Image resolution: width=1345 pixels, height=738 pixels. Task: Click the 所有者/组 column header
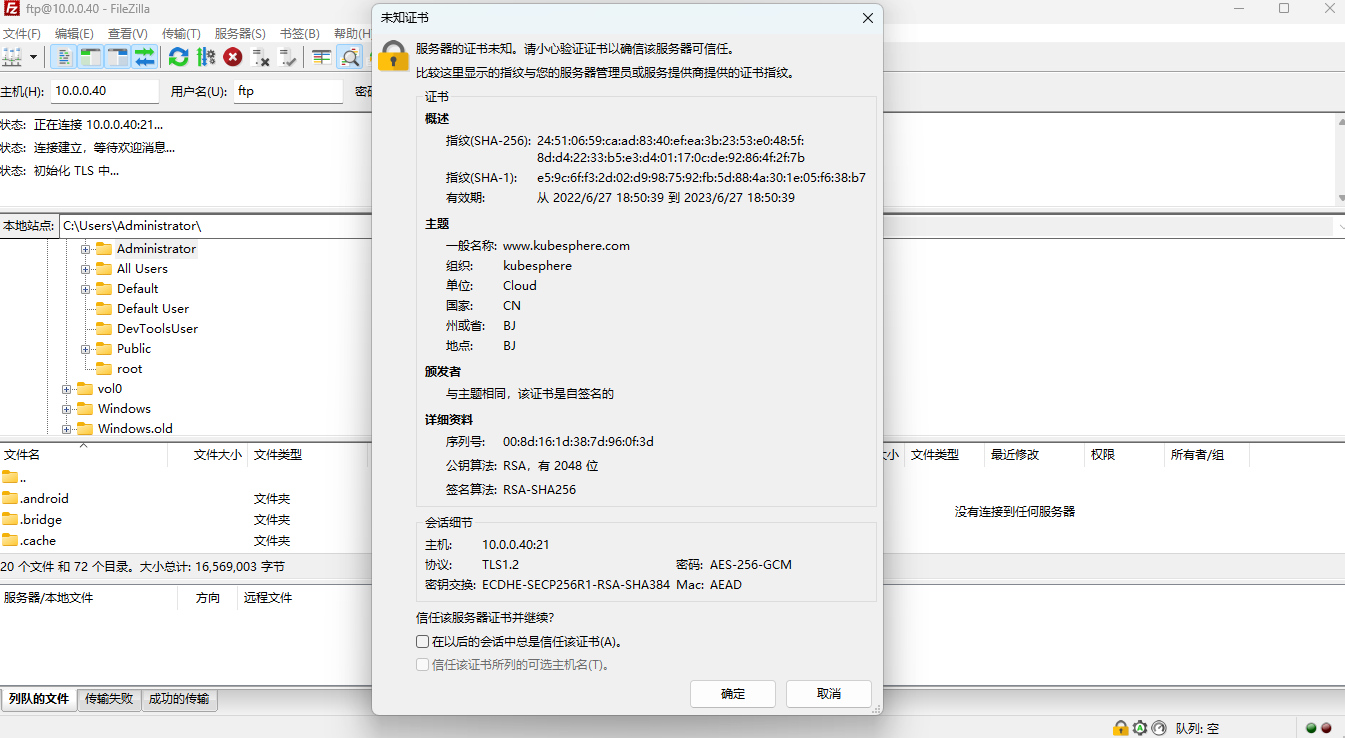click(1206, 454)
